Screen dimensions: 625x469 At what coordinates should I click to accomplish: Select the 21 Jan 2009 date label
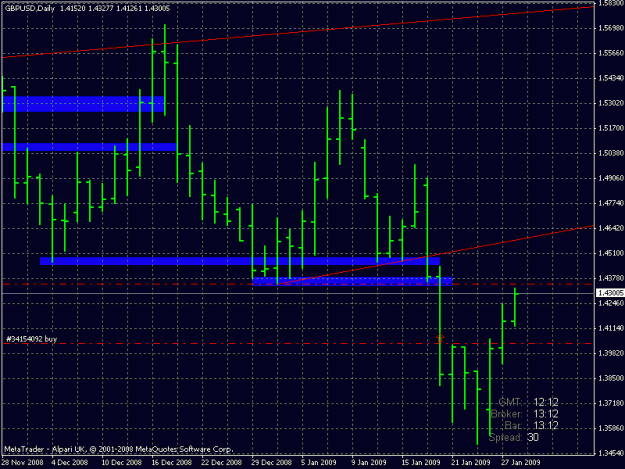pos(471,463)
